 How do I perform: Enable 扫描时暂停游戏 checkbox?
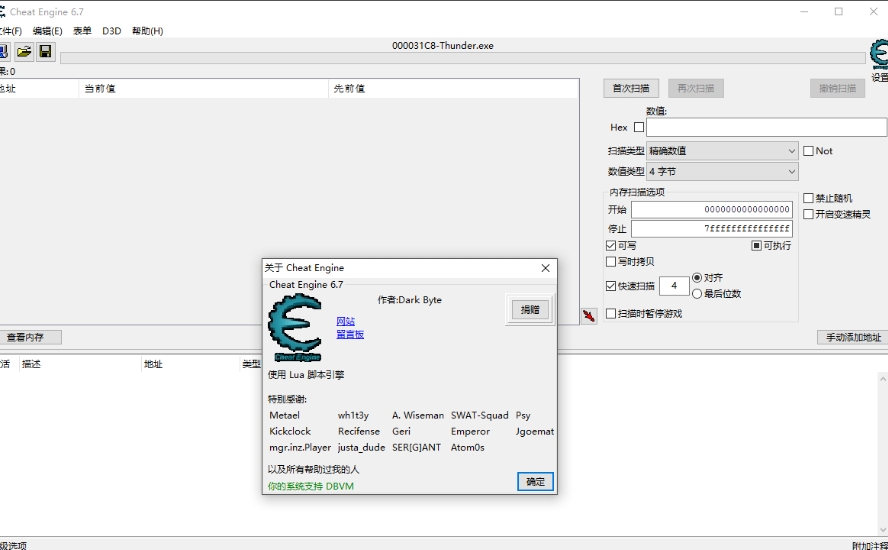click(x=610, y=313)
